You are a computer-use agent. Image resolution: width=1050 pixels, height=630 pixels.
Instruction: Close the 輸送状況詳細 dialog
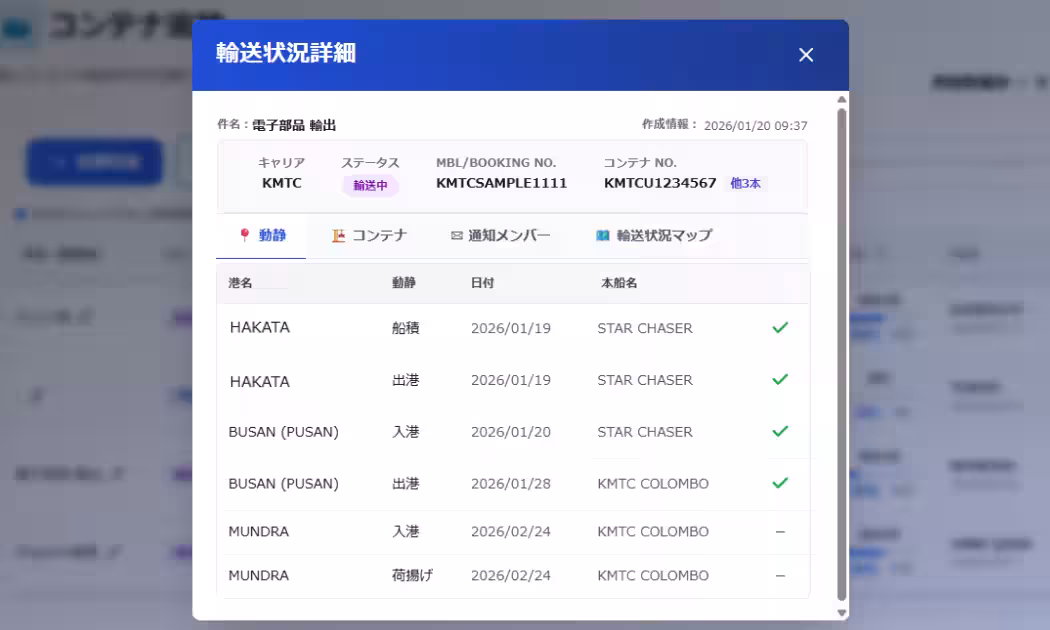coord(806,54)
